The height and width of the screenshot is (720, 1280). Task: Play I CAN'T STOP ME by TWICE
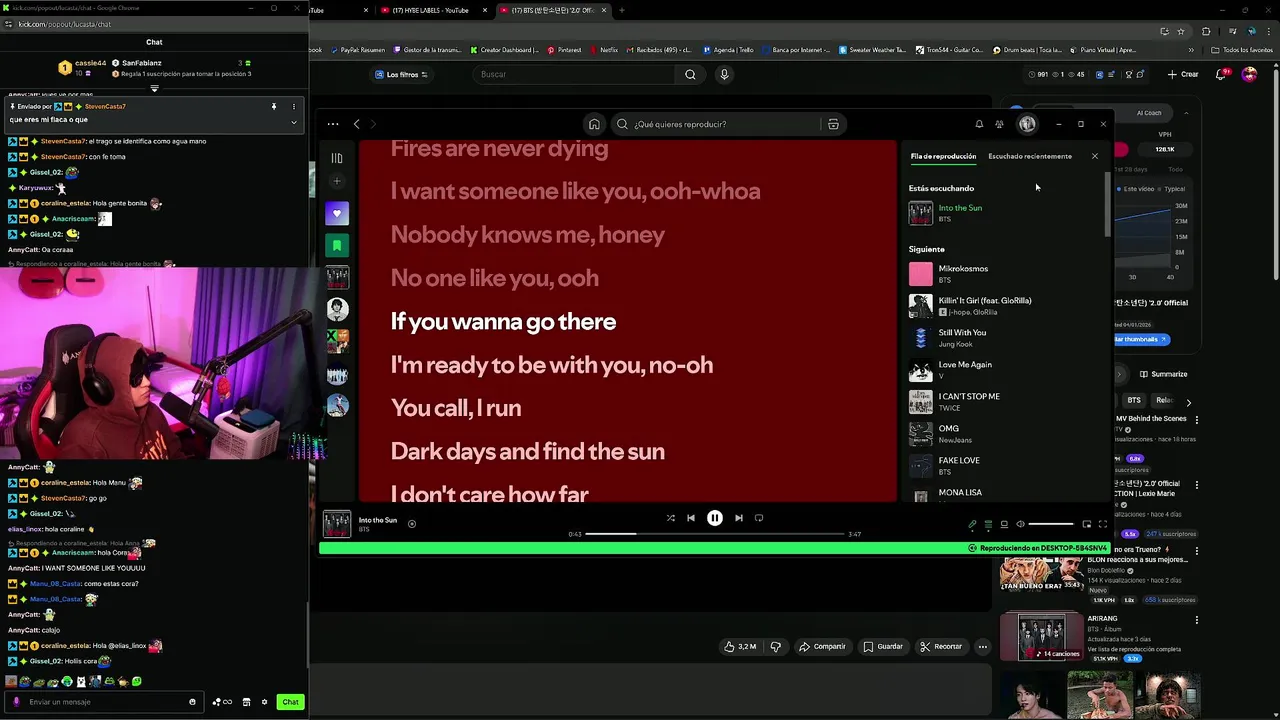click(x=1005, y=402)
